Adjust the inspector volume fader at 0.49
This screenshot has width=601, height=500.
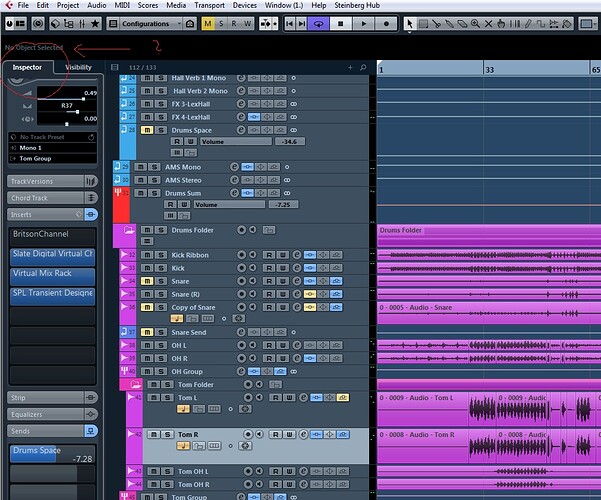pyautogui.click(x=83, y=99)
